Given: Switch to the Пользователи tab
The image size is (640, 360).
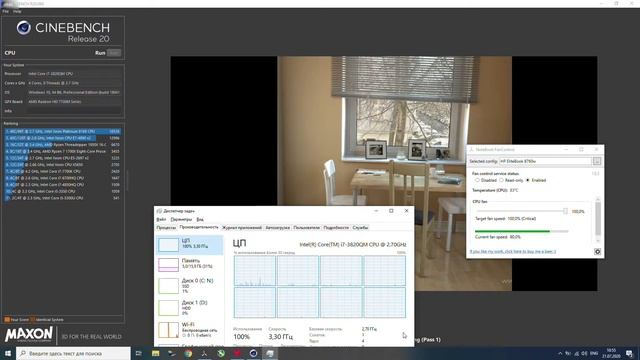Looking at the screenshot, I should (x=307, y=228).
